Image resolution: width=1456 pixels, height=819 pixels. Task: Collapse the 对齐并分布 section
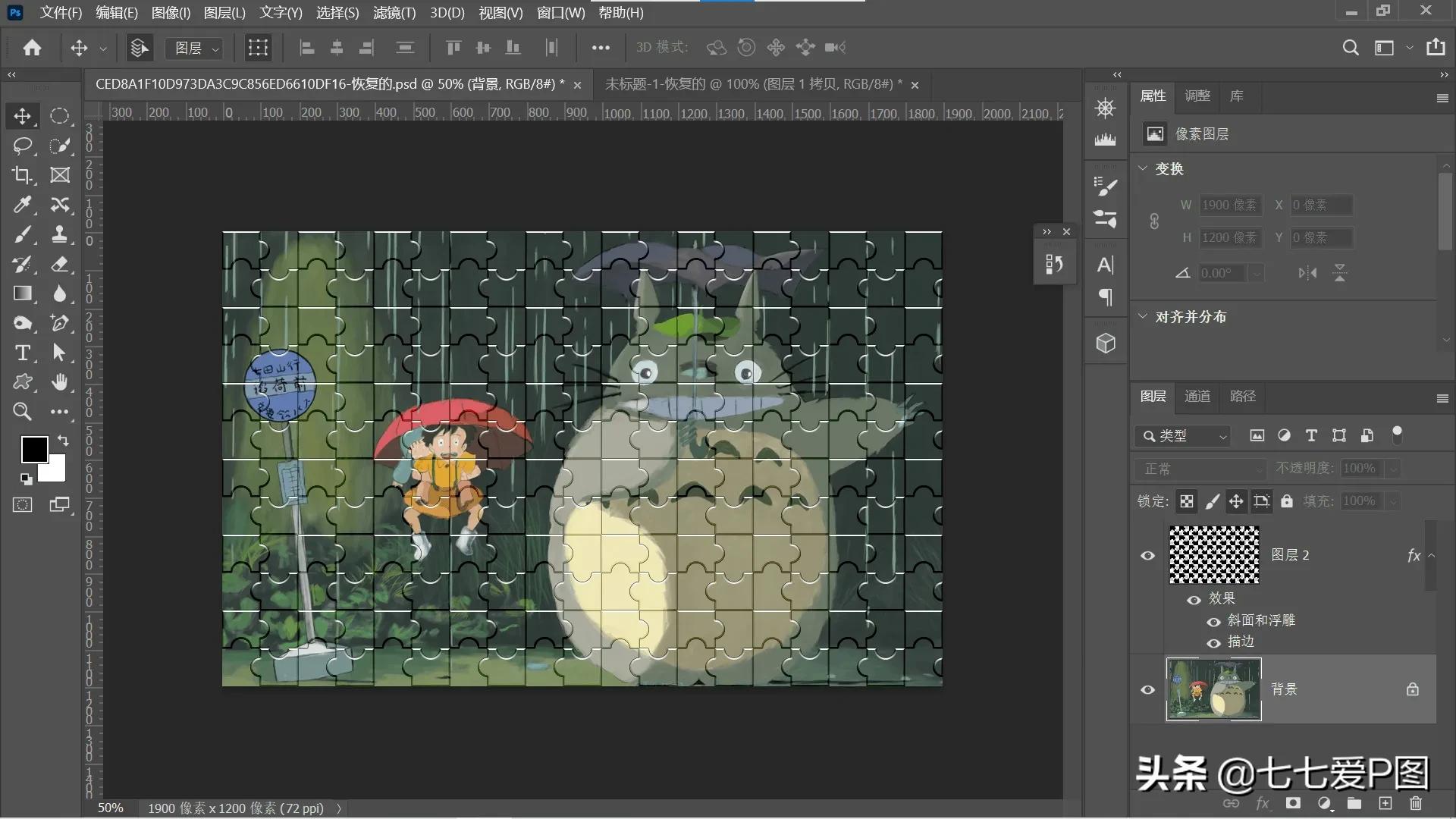coord(1143,316)
